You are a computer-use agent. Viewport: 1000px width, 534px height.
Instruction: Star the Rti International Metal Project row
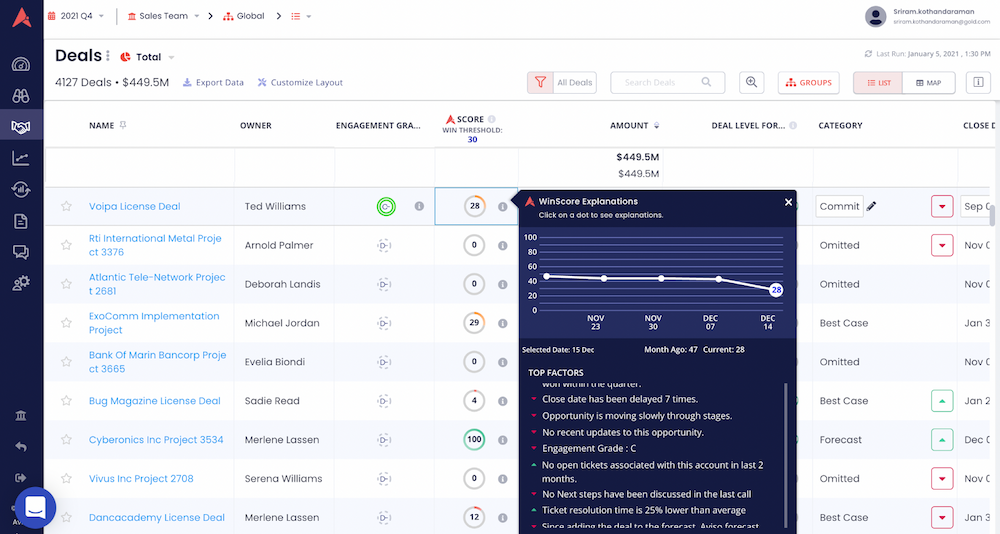point(66,245)
